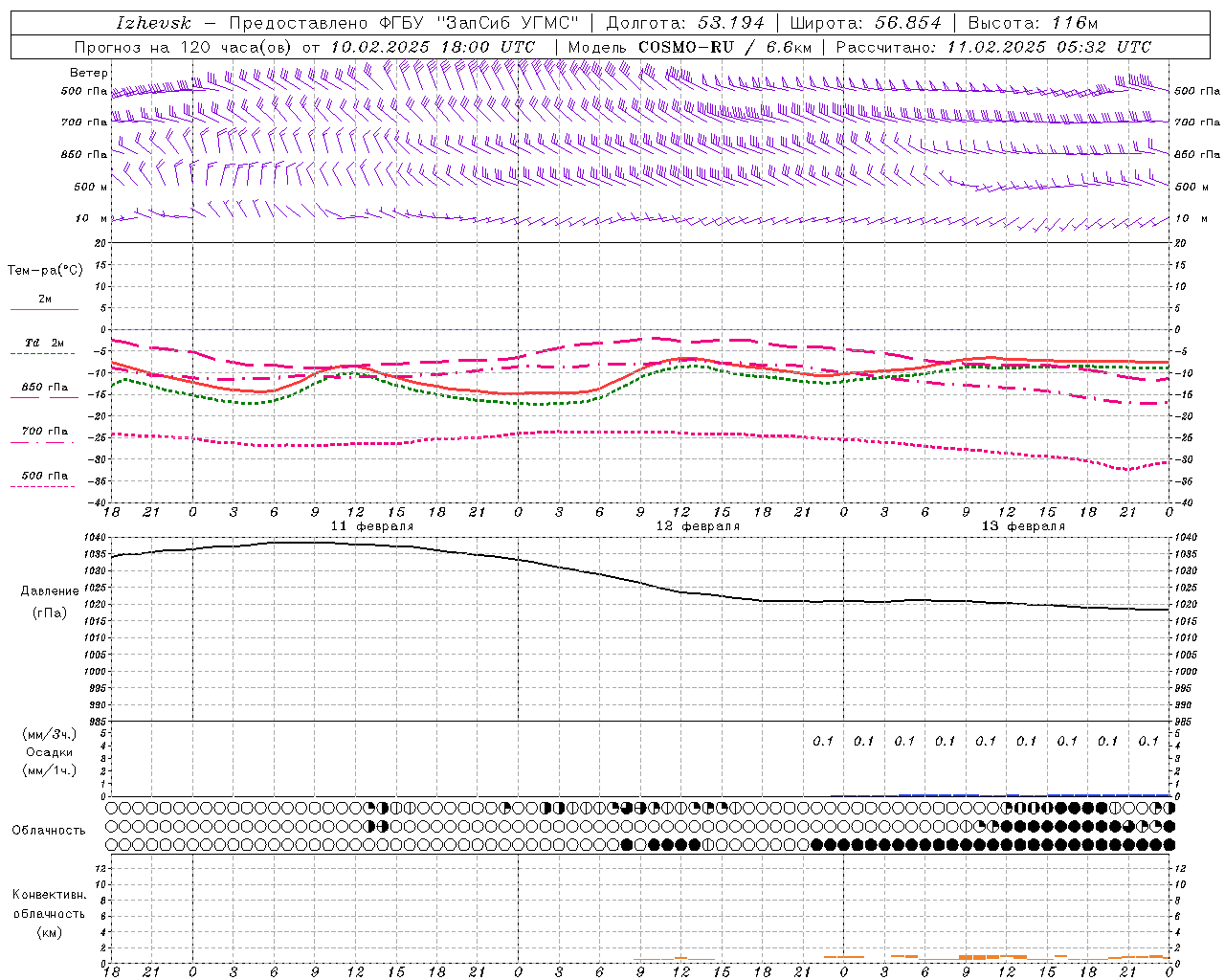
Task: Select the Конвективн. label
Action: click(49, 895)
